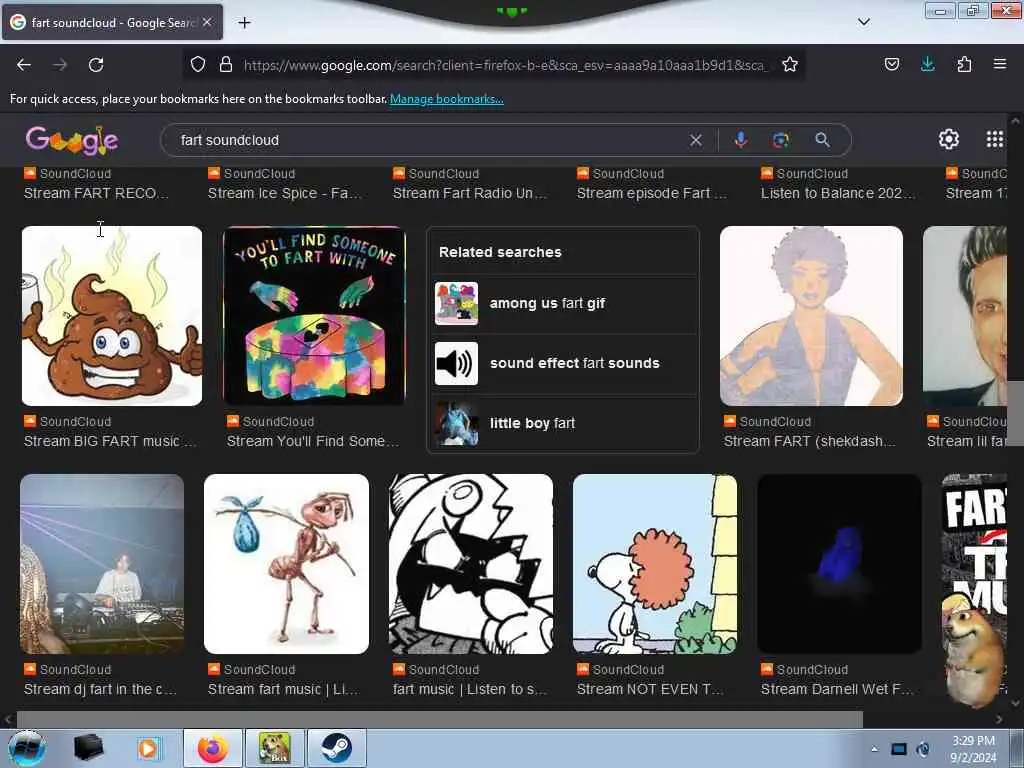This screenshot has height=768, width=1024.
Task: Open the dark blue figure thumbnail
Action: coord(839,564)
